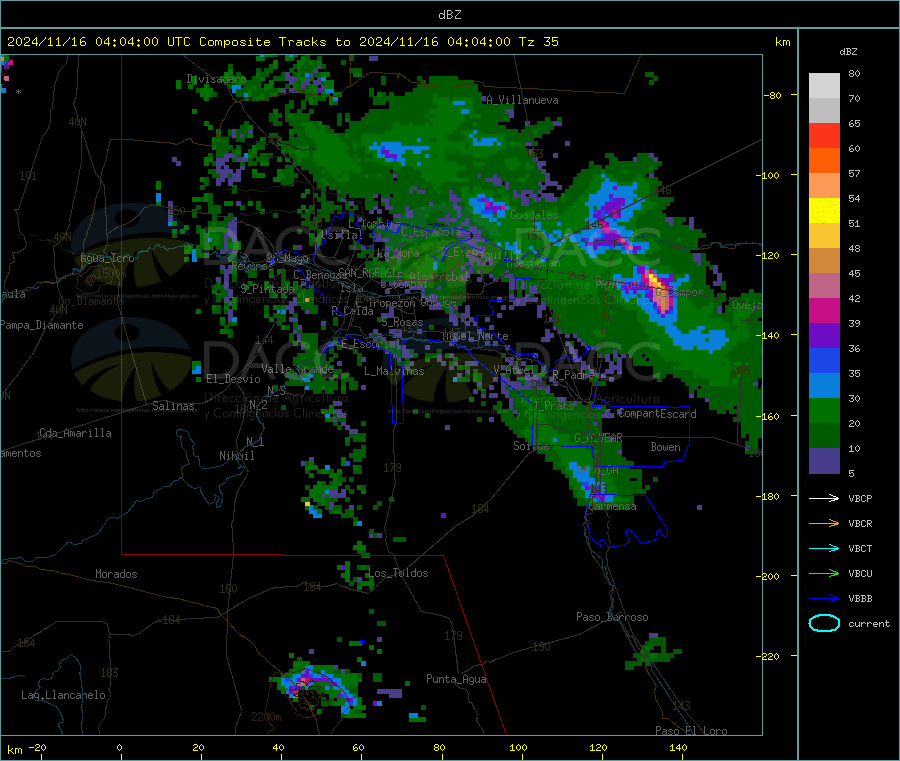Click the 'A_Villanueva' map label
The image size is (900, 761).
[522, 100]
